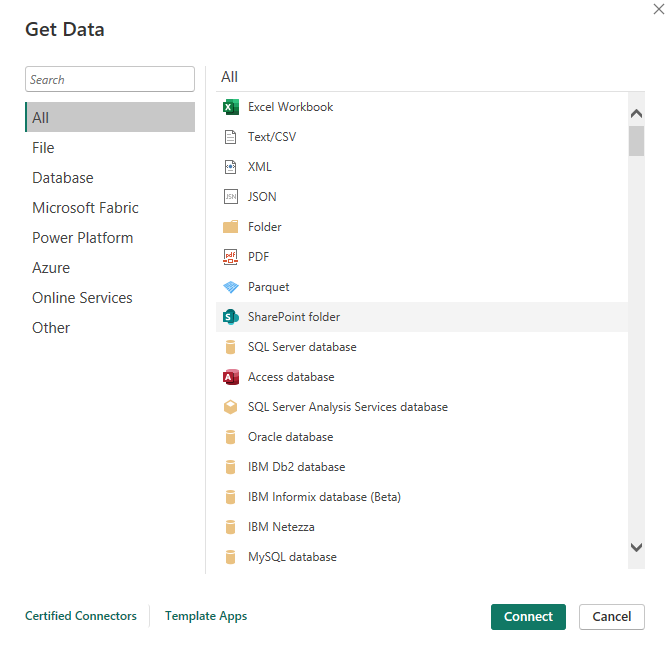Select the Folder data source label

click(x=265, y=227)
